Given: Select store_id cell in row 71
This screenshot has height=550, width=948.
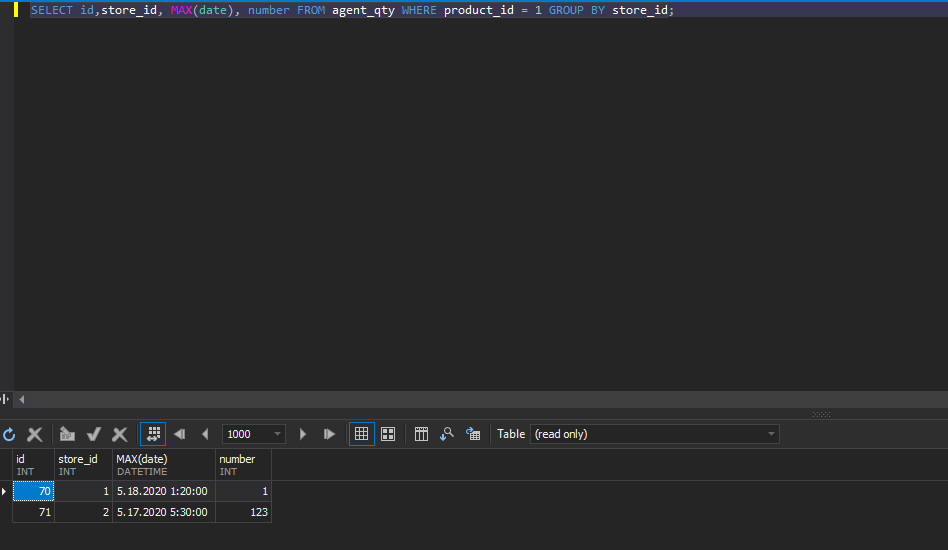Looking at the screenshot, I should pyautogui.click(x=83, y=512).
